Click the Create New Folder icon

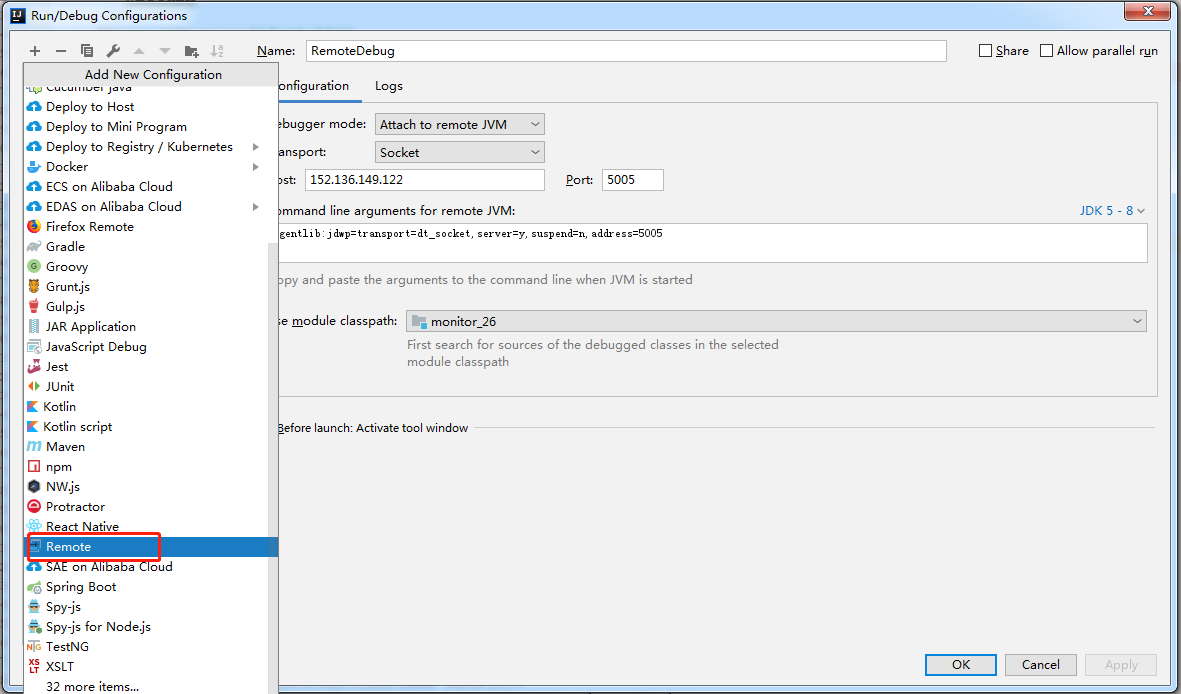[191, 51]
